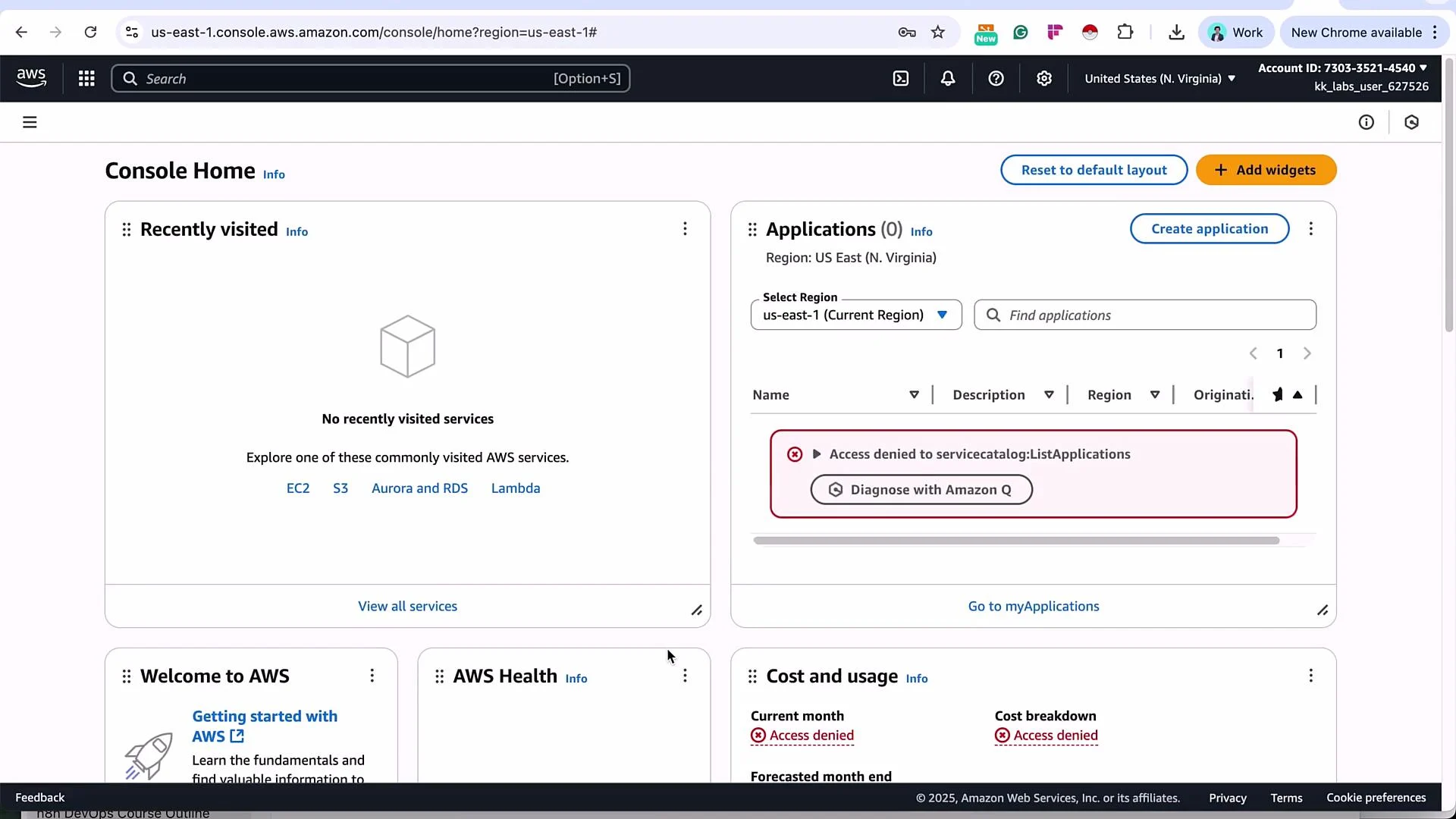Click the Current month Access denied status
The height and width of the screenshot is (819, 1456).
click(802, 736)
